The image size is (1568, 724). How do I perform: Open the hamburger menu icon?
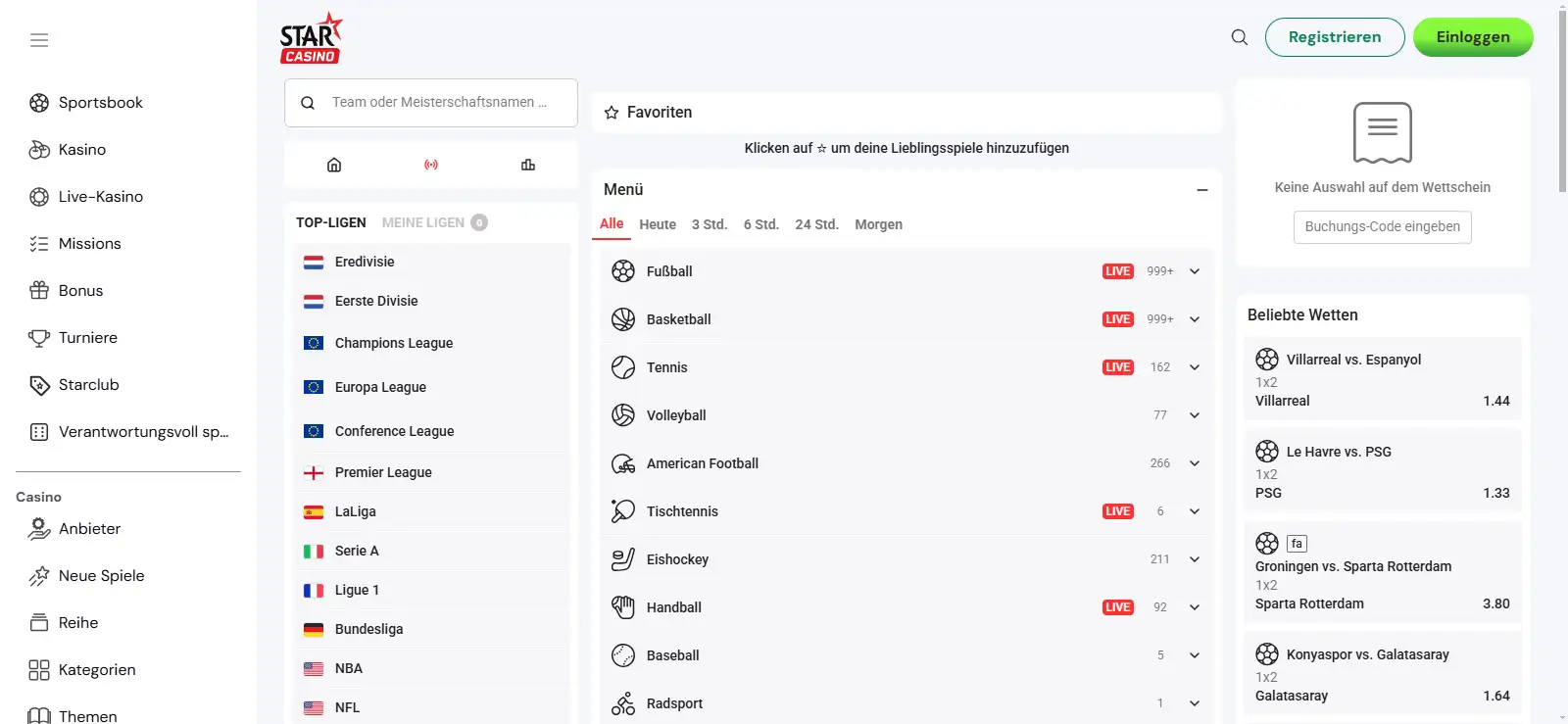[39, 40]
